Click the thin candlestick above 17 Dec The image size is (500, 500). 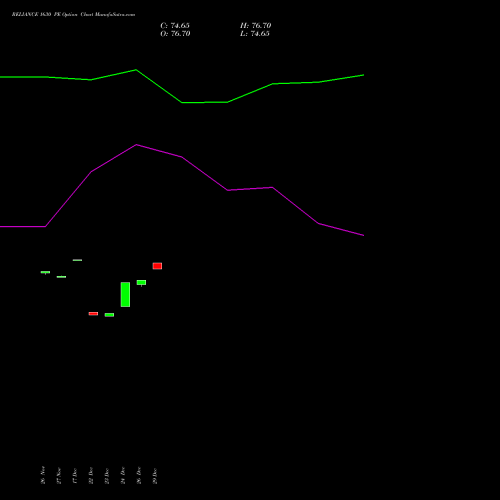[77, 260]
